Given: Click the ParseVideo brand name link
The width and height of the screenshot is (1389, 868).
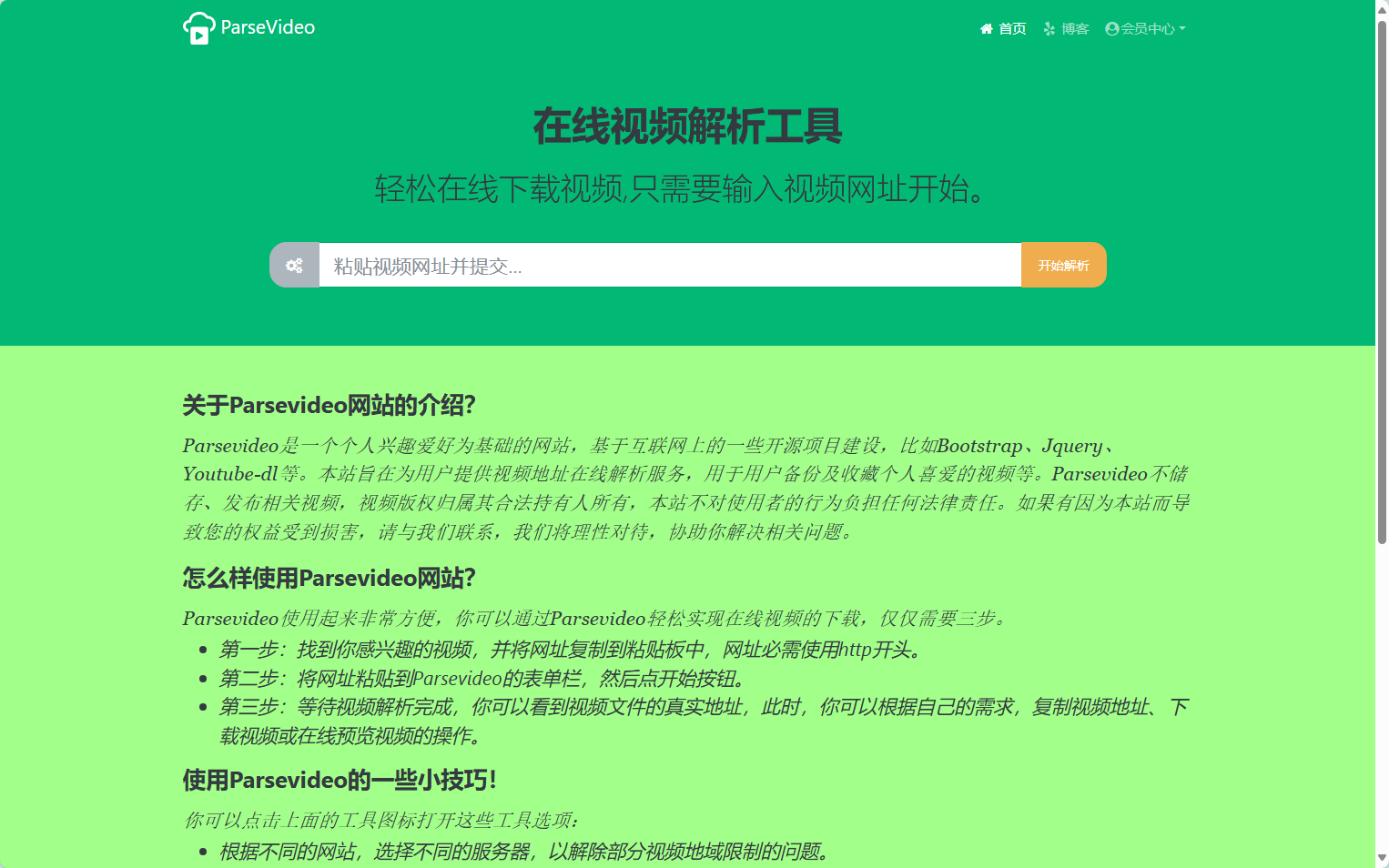Looking at the screenshot, I should (268, 27).
